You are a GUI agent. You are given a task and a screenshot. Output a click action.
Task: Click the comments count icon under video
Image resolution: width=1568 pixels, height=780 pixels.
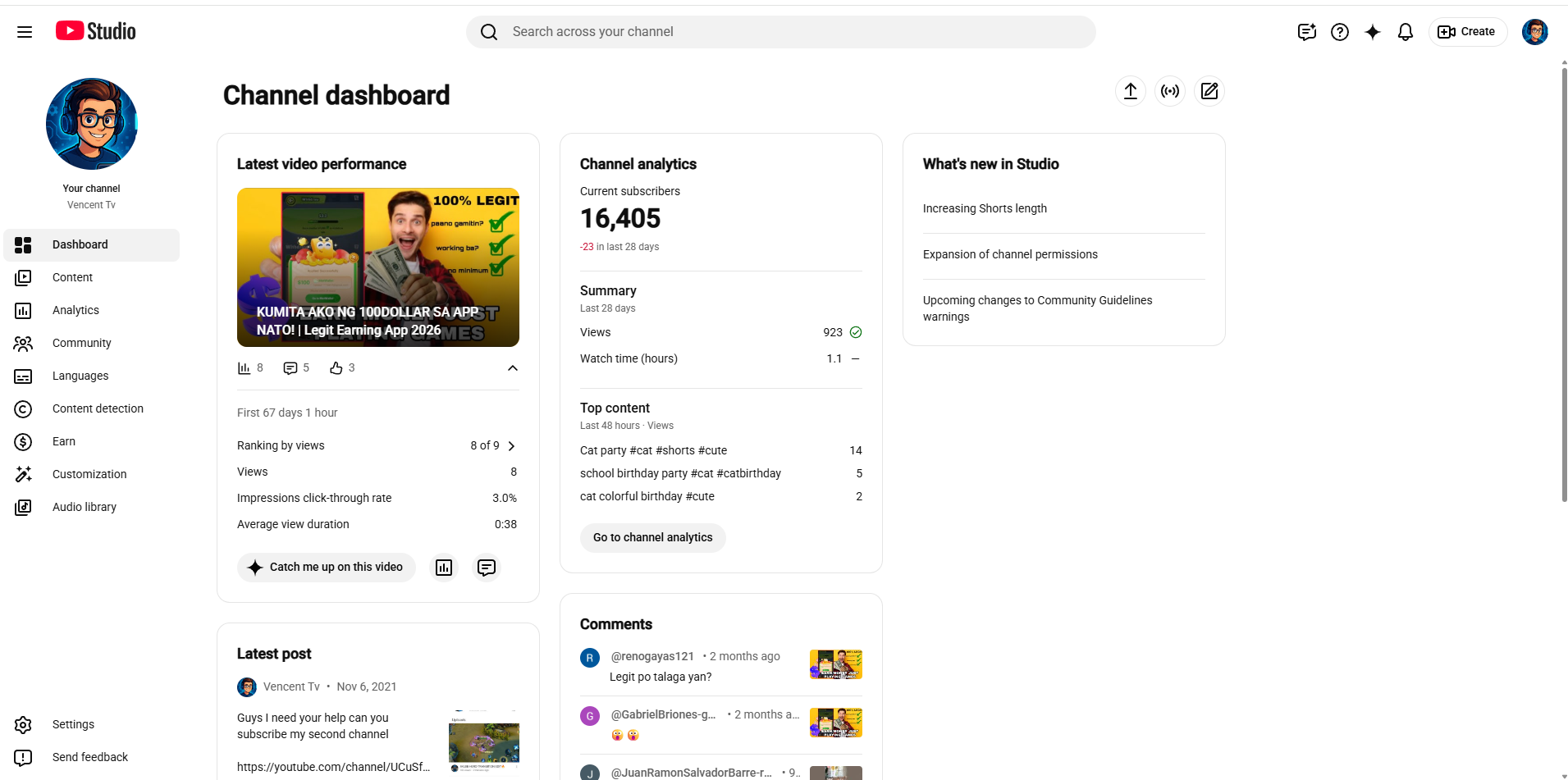tap(290, 368)
